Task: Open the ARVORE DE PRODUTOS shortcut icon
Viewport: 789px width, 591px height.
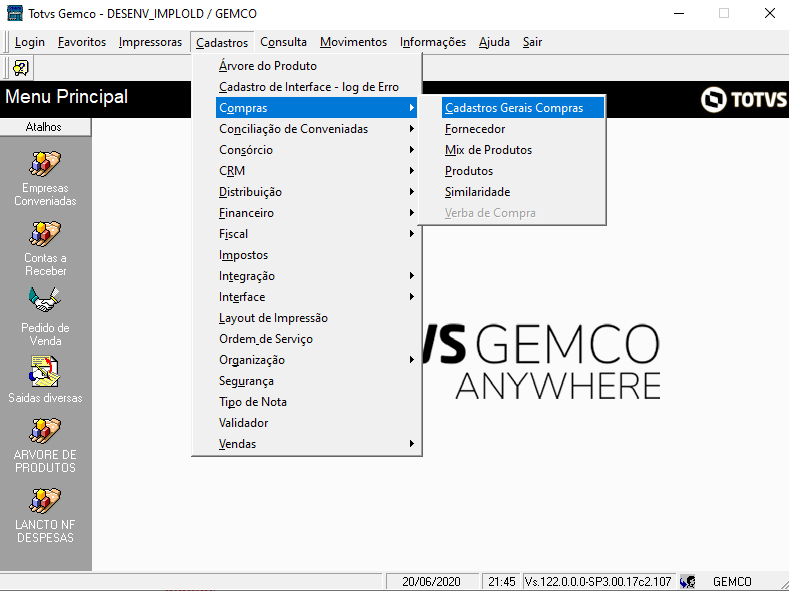Action: pos(45,431)
